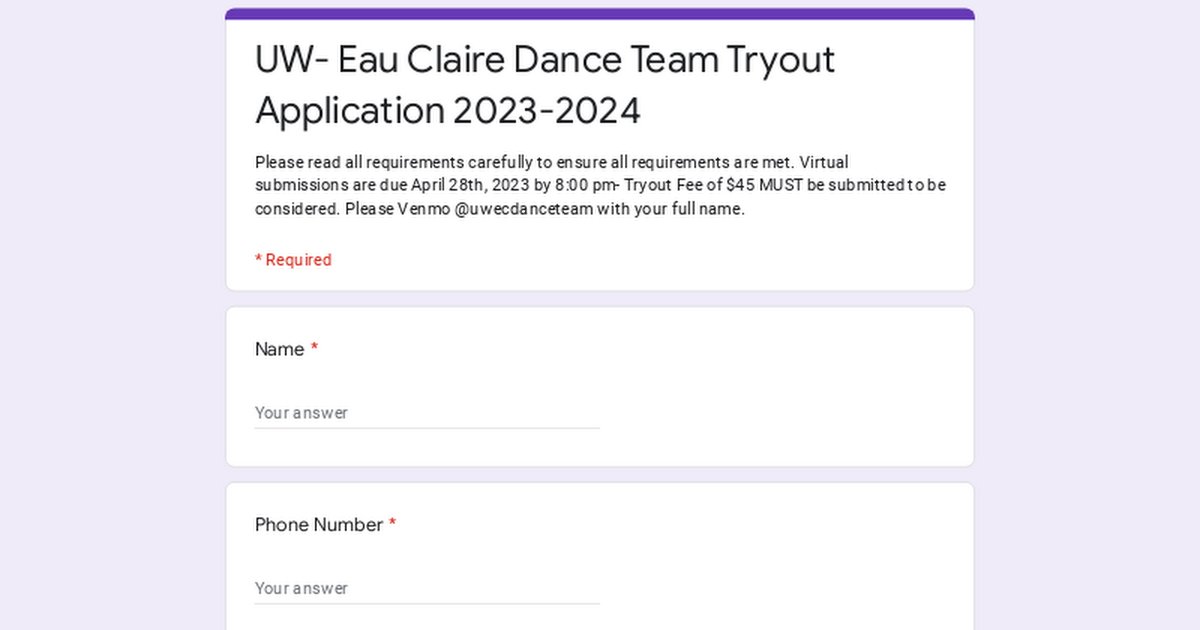The image size is (1200, 630).
Task: Click the form title 'UW- Eau Claire Dance Team Tryout'
Action: 545,60
